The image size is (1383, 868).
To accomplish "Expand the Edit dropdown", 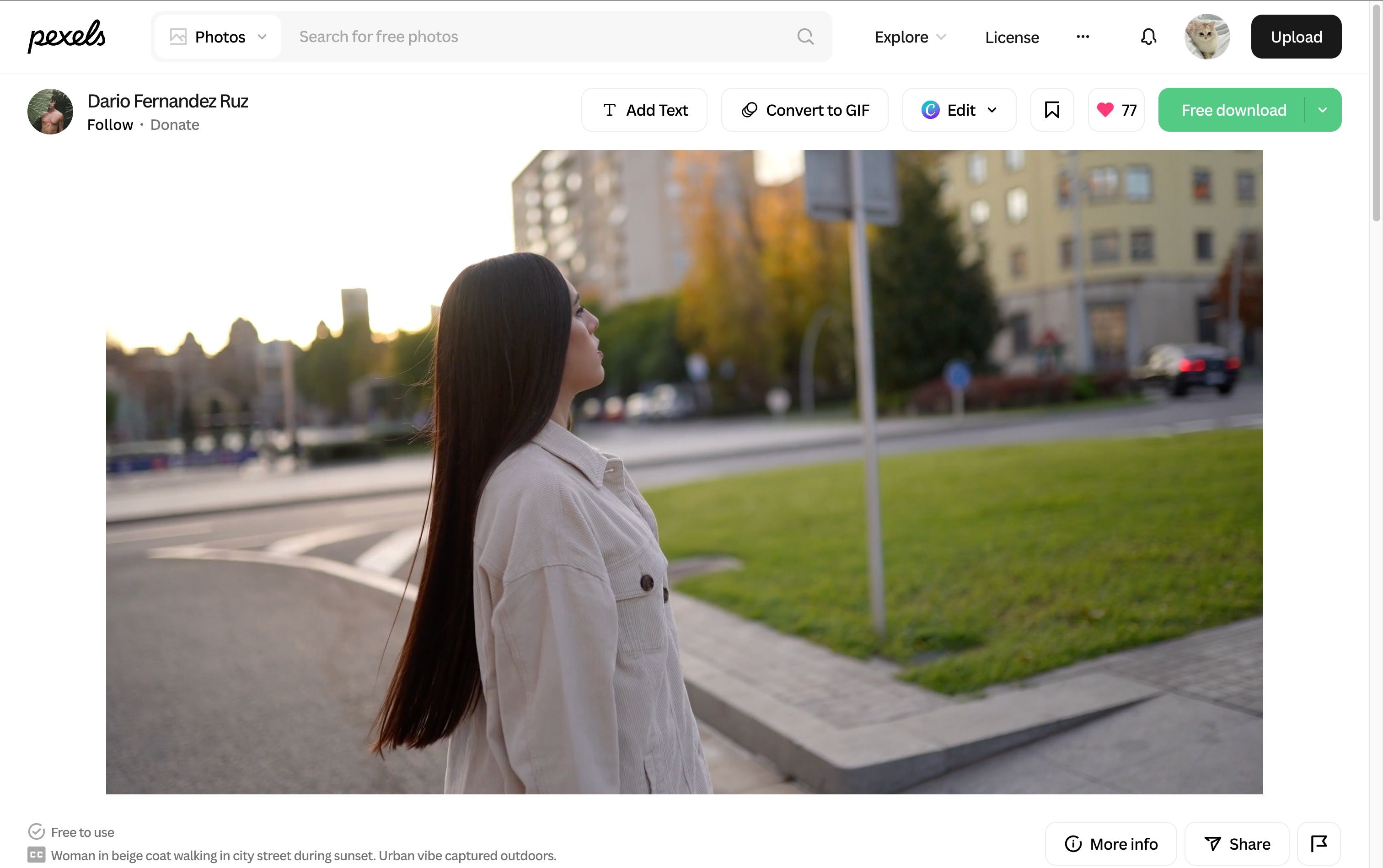I will coord(959,110).
